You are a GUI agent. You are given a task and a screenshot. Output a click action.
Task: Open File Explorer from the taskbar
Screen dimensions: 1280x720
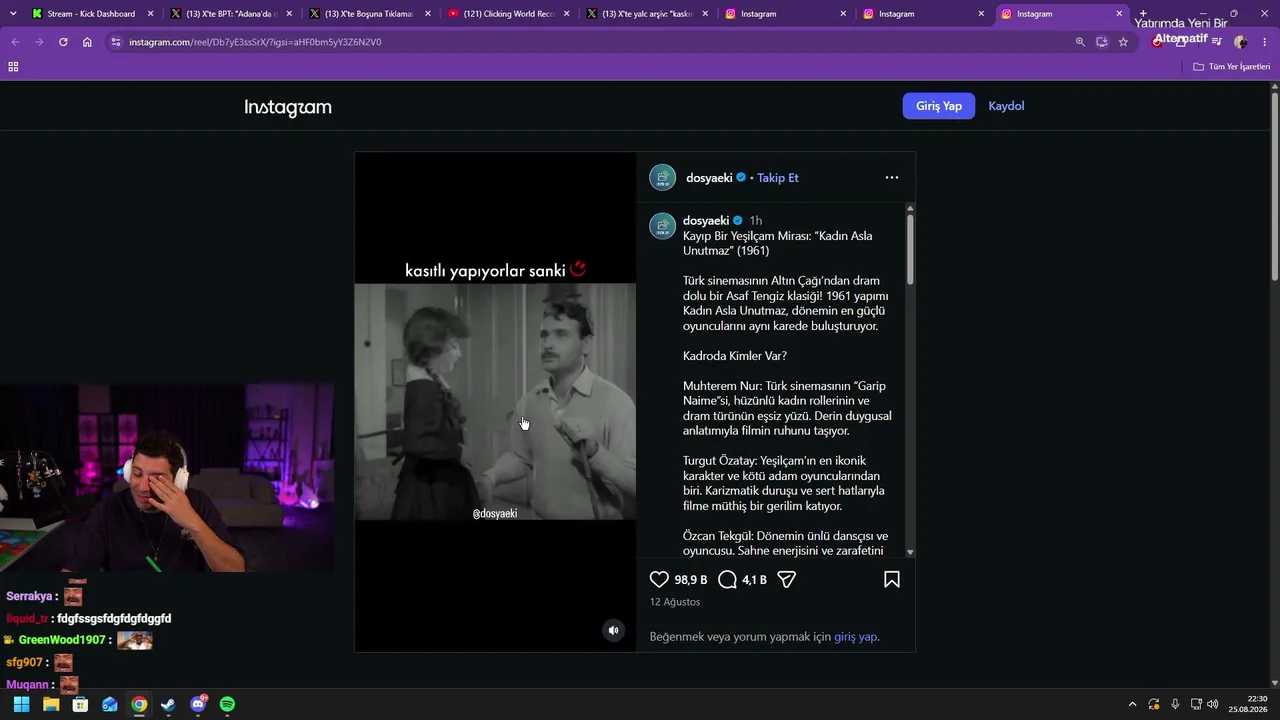[51, 704]
